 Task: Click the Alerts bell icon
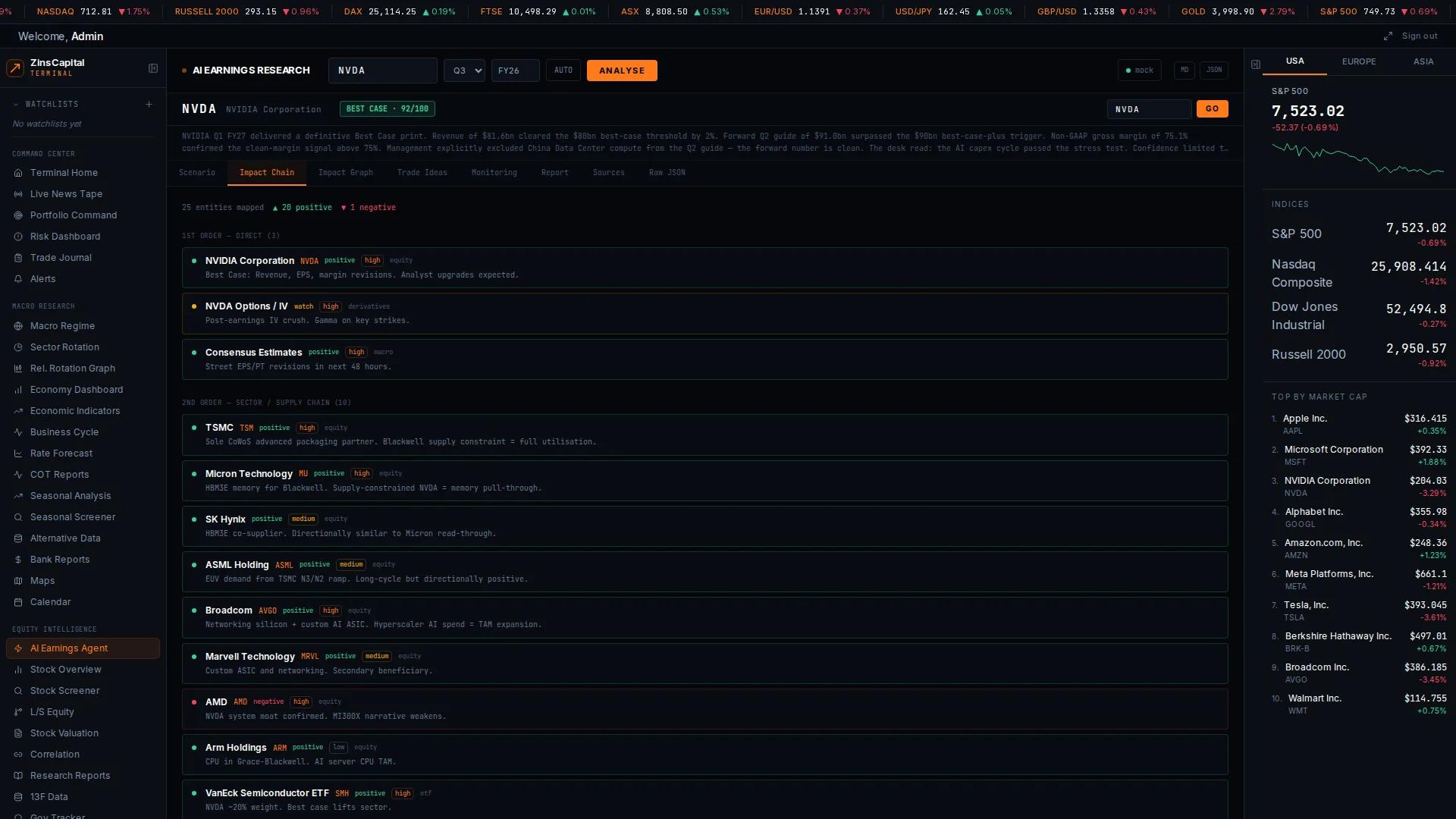pyautogui.click(x=18, y=279)
